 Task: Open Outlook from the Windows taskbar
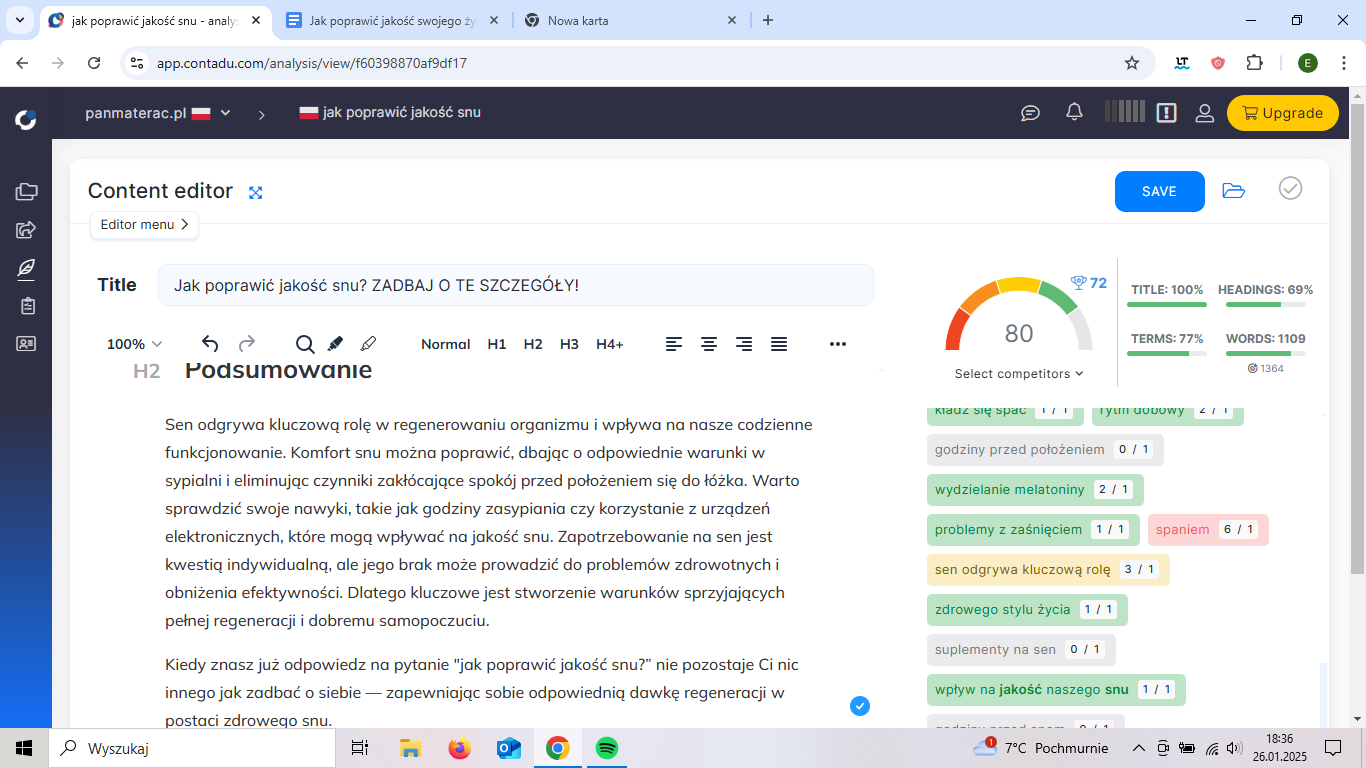(x=509, y=748)
